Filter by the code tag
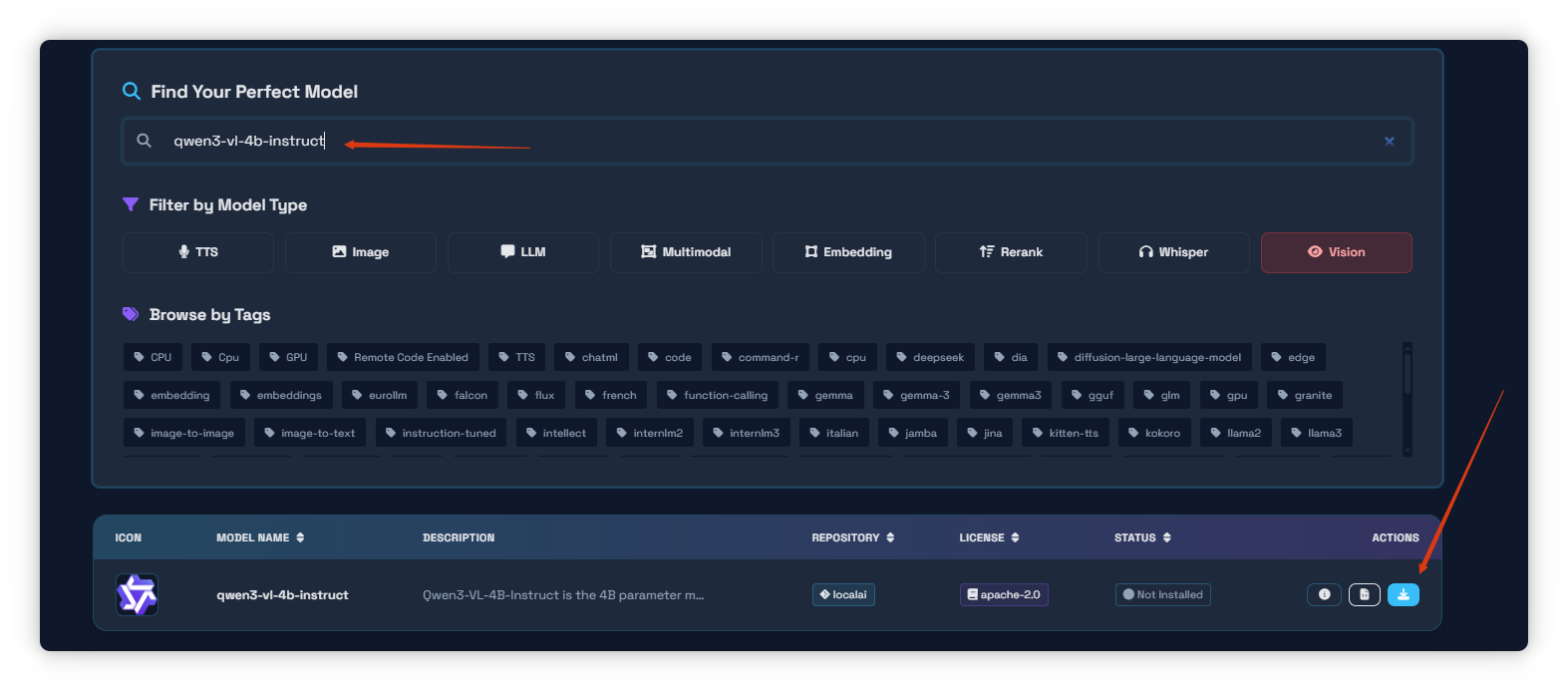Image resolution: width=1568 pixels, height=691 pixels. 670,357
